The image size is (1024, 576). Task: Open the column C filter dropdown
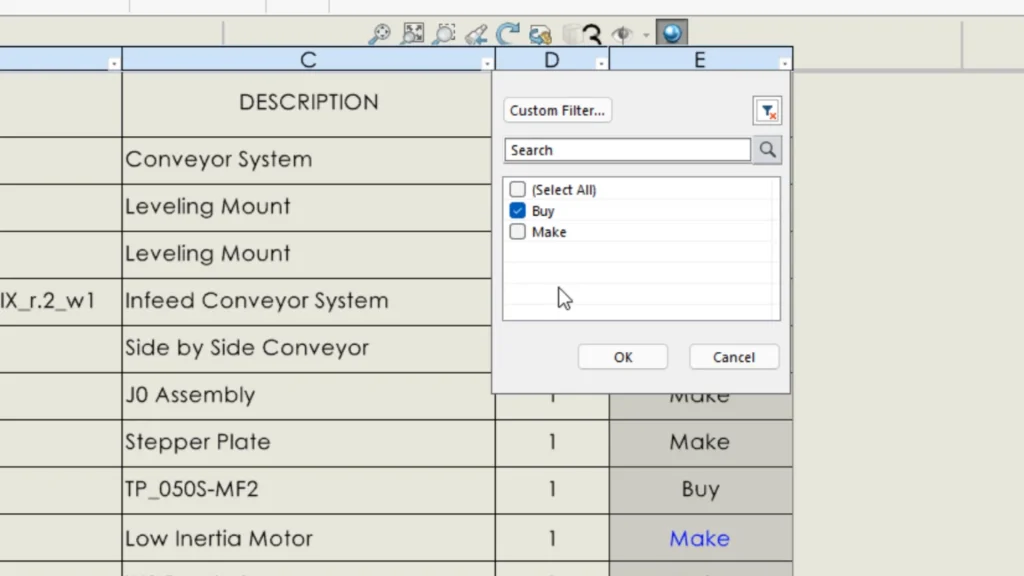pos(487,63)
